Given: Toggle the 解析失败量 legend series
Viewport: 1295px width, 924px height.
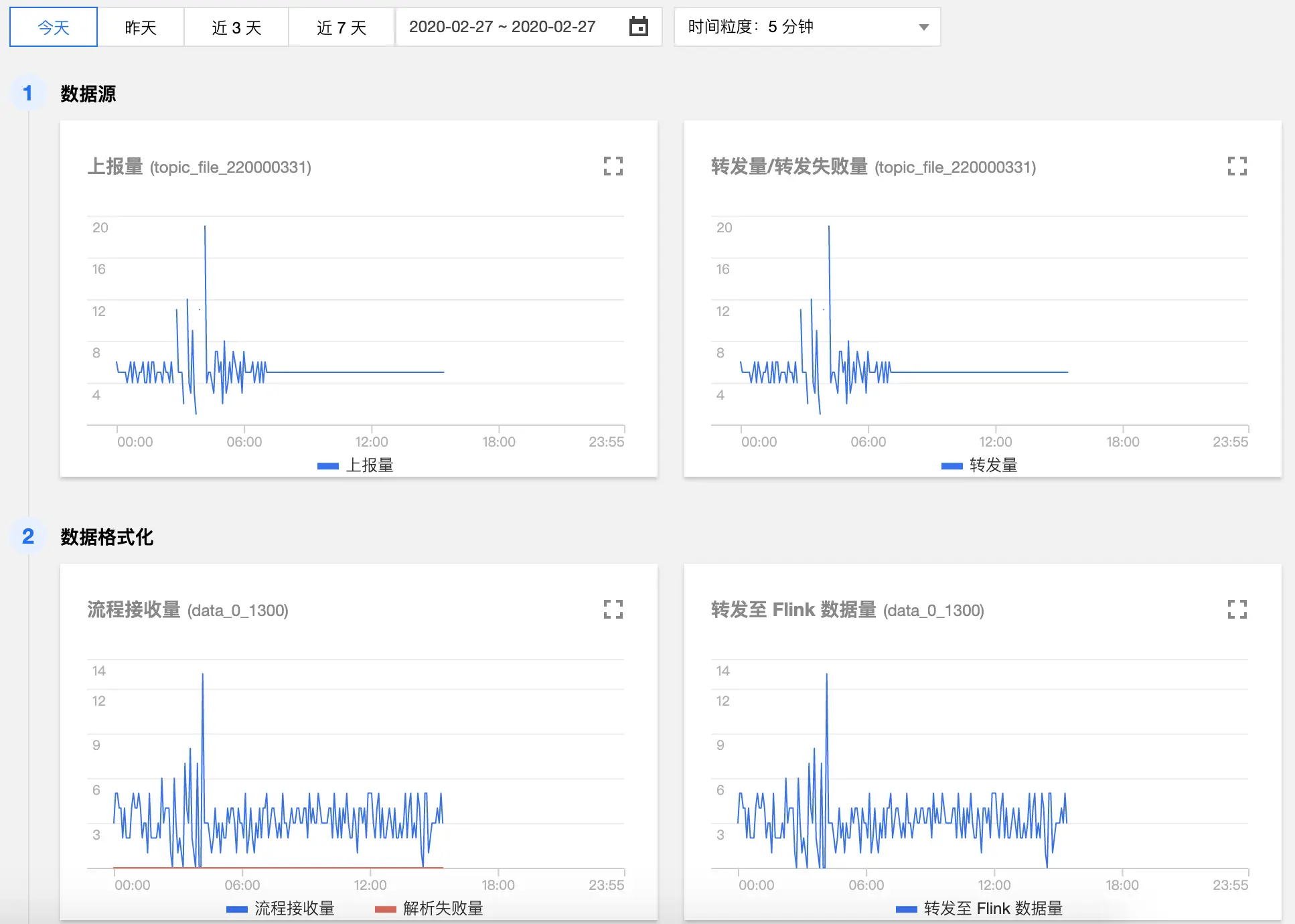Looking at the screenshot, I should click(443, 909).
